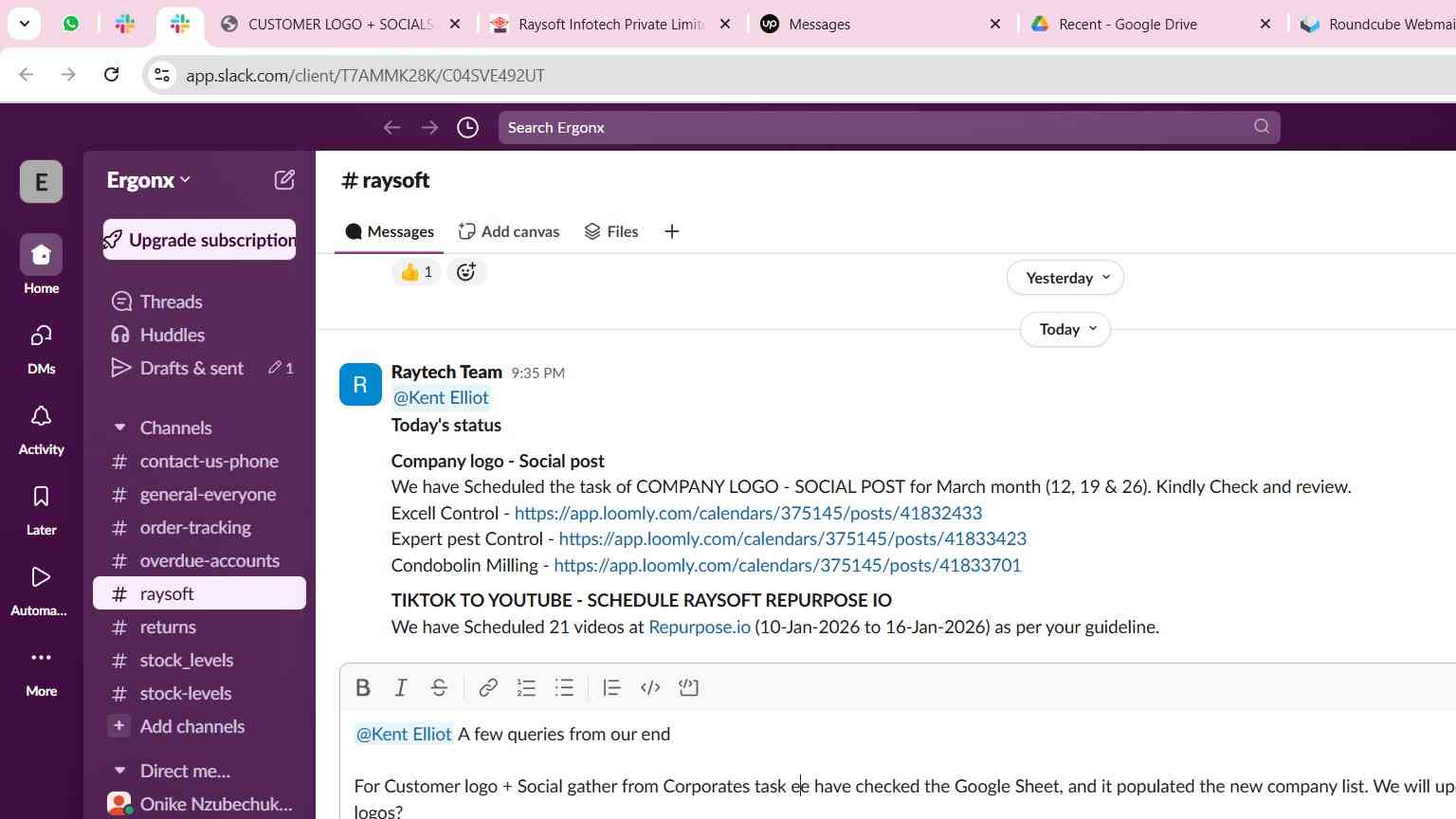Toggle italic formatting in composer

click(x=401, y=688)
